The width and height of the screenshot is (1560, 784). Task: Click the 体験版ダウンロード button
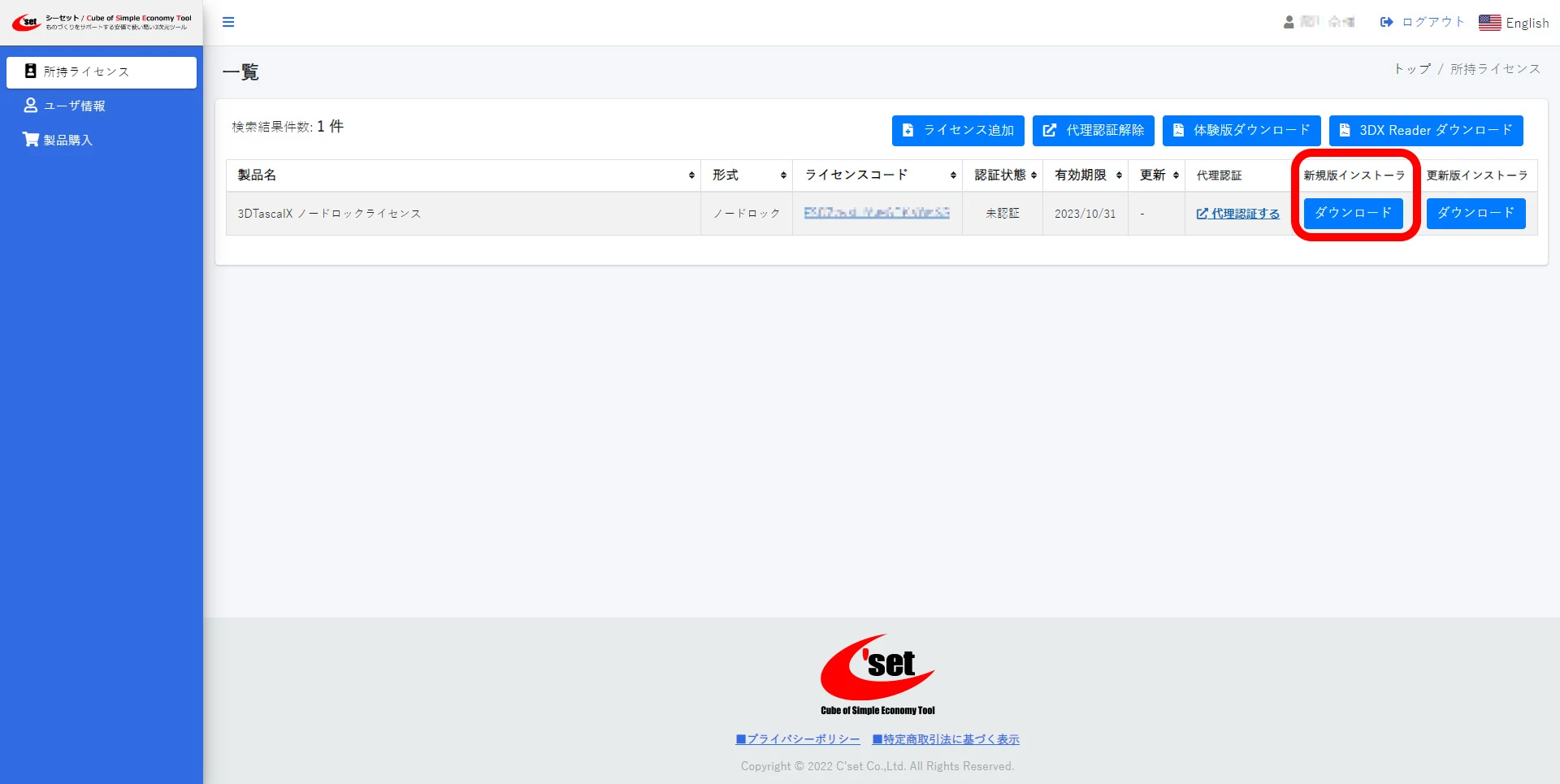pos(1241,131)
